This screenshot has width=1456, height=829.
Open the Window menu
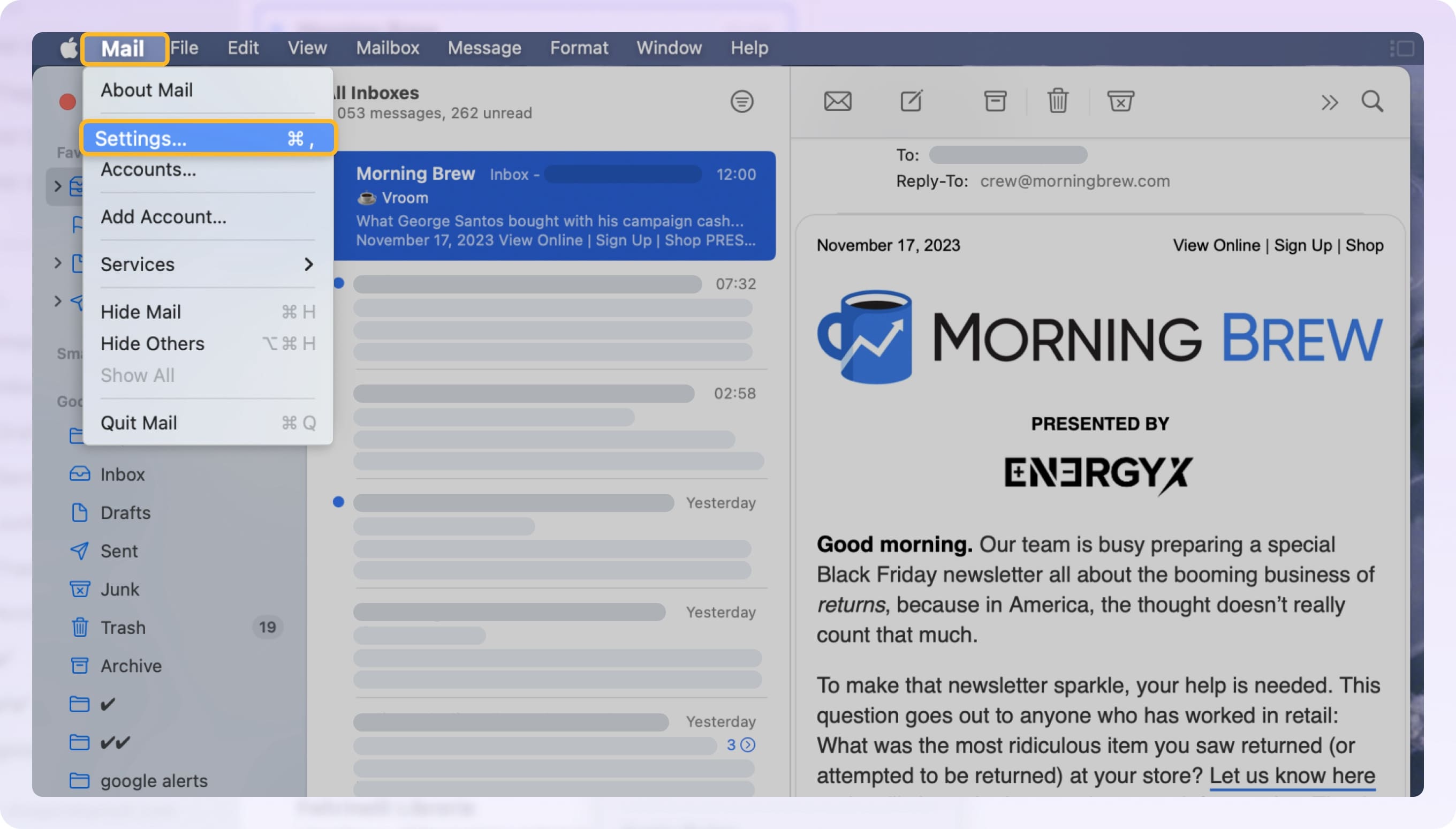tap(669, 48)
